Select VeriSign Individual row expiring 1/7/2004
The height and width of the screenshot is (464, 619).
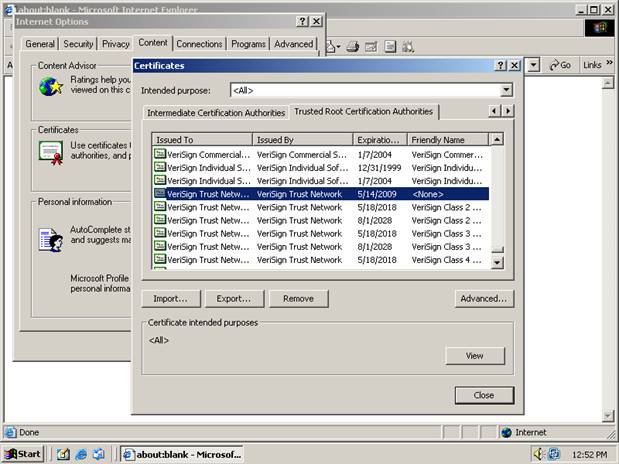(x=321, y=180)
